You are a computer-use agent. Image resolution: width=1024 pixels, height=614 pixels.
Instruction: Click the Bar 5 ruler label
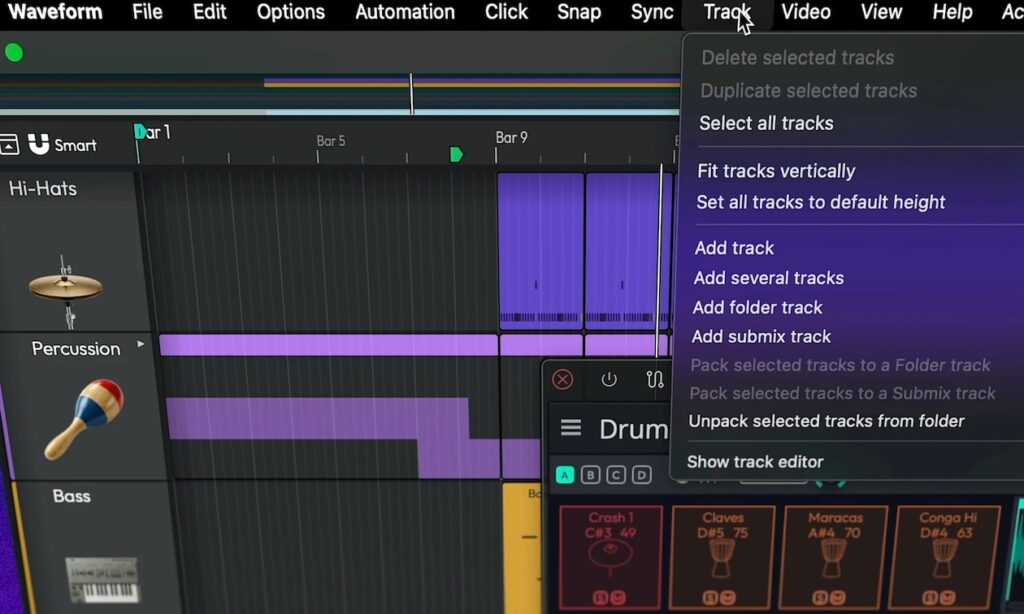[x=330, y=141]
